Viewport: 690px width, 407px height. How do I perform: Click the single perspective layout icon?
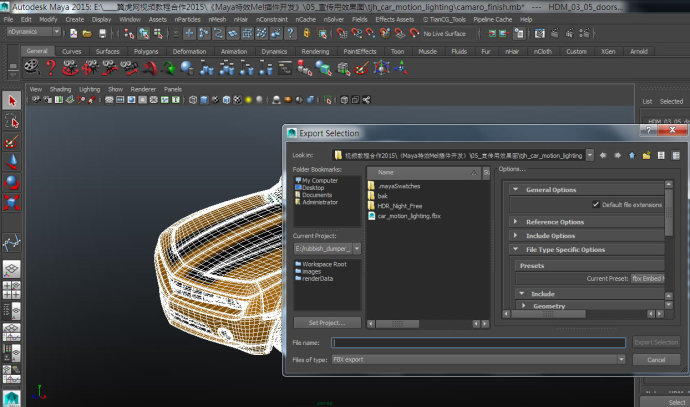pyautogui.click(x=12, y=268)
